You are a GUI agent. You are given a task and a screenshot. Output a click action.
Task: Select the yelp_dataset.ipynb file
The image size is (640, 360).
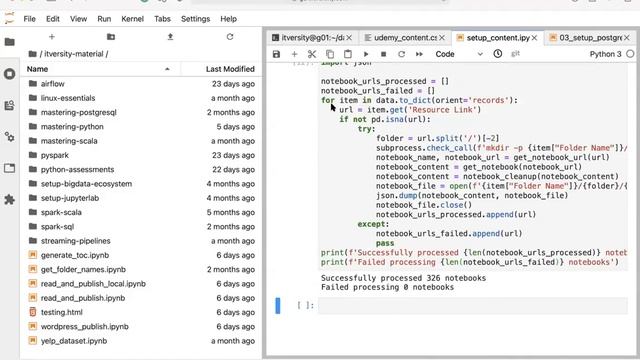coord(142,341)
